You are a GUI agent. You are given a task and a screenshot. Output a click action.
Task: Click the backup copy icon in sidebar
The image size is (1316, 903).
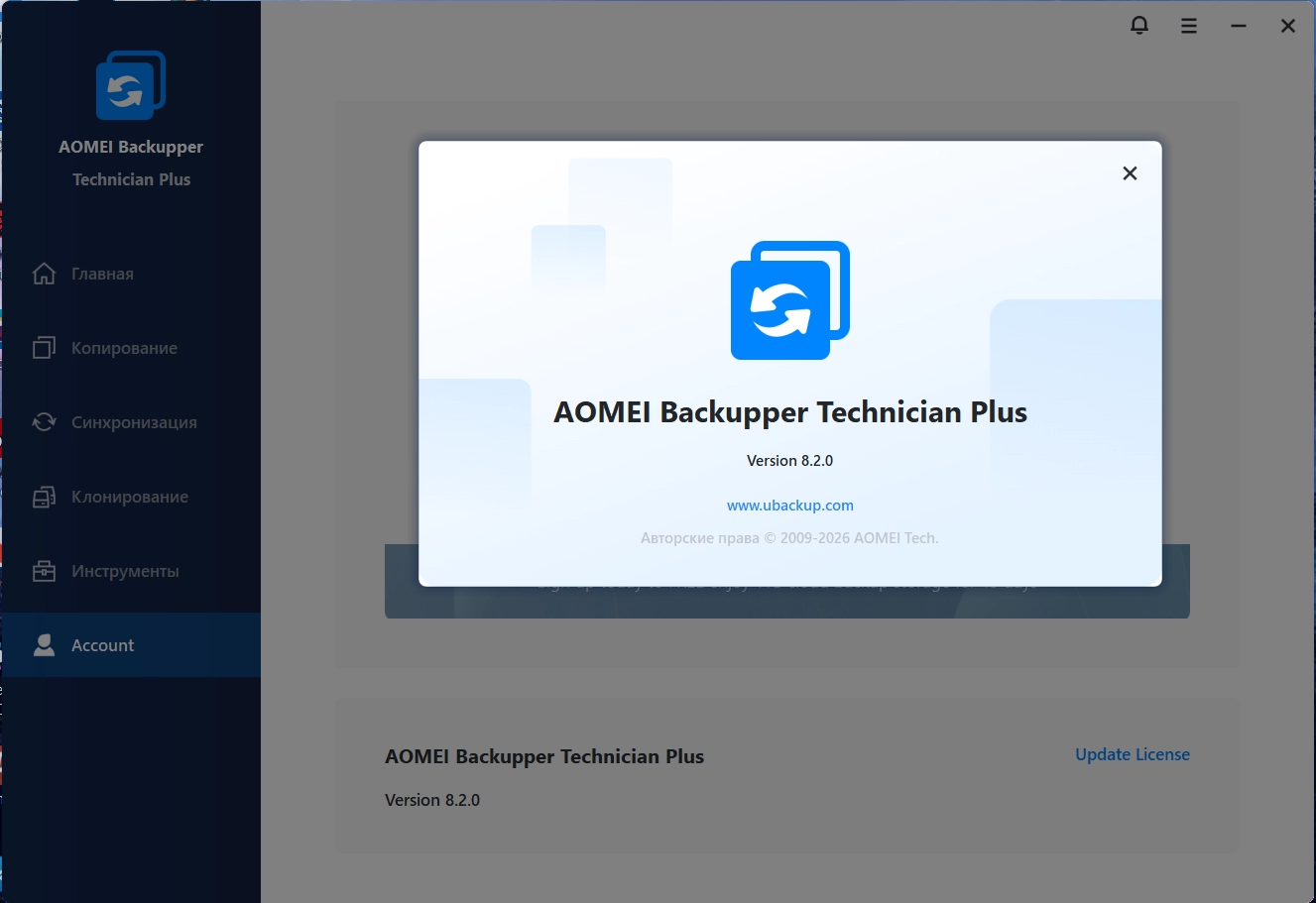[x=44, y=348]
